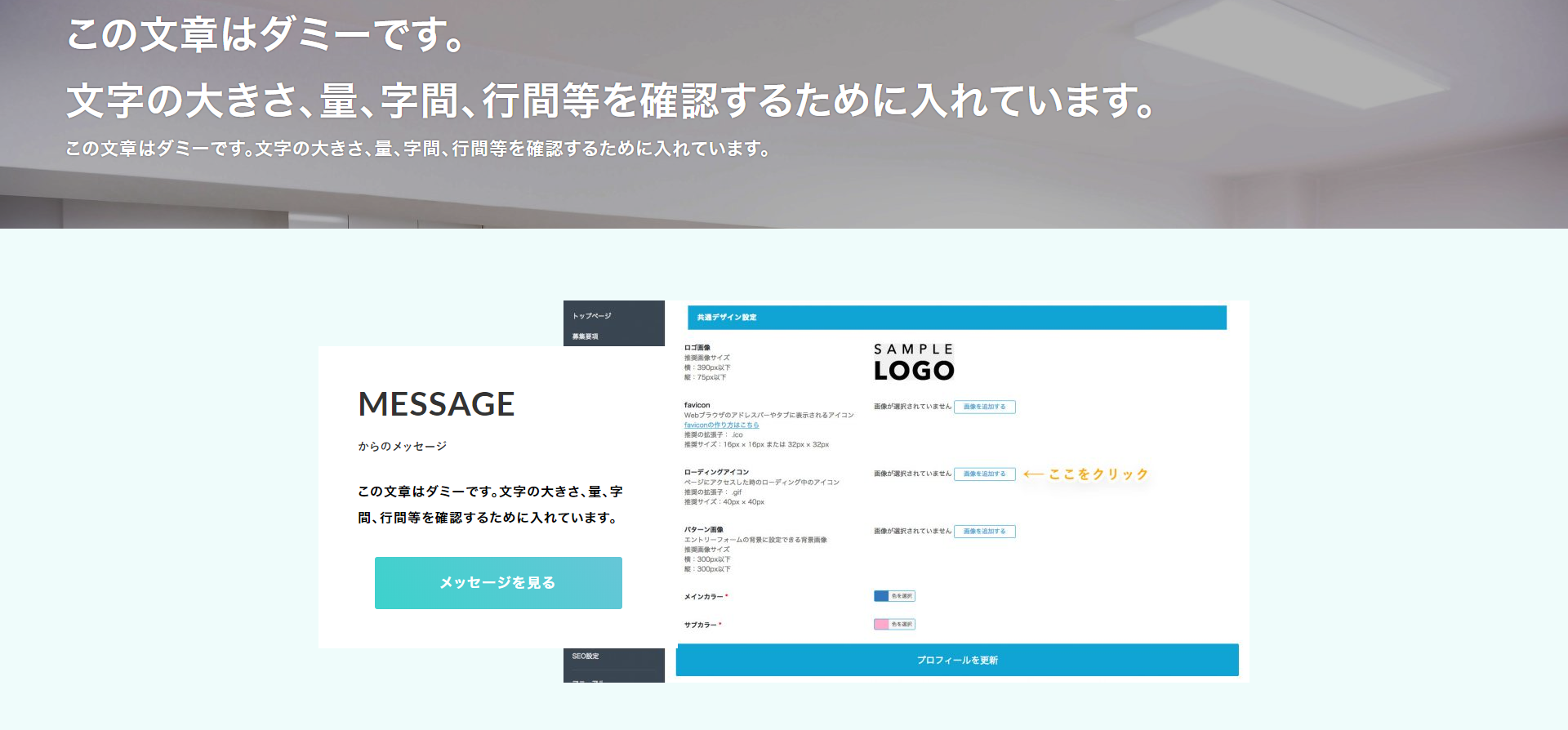Click the MESSAGE heading
Viewport: 1568px width, 730px height.
436,404
